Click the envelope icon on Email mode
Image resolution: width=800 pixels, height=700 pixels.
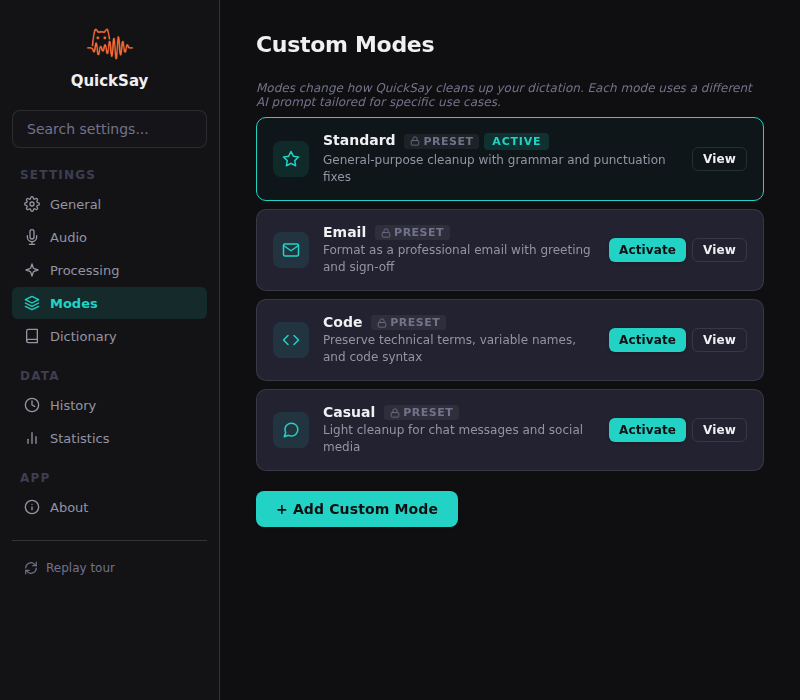[290, 250]
